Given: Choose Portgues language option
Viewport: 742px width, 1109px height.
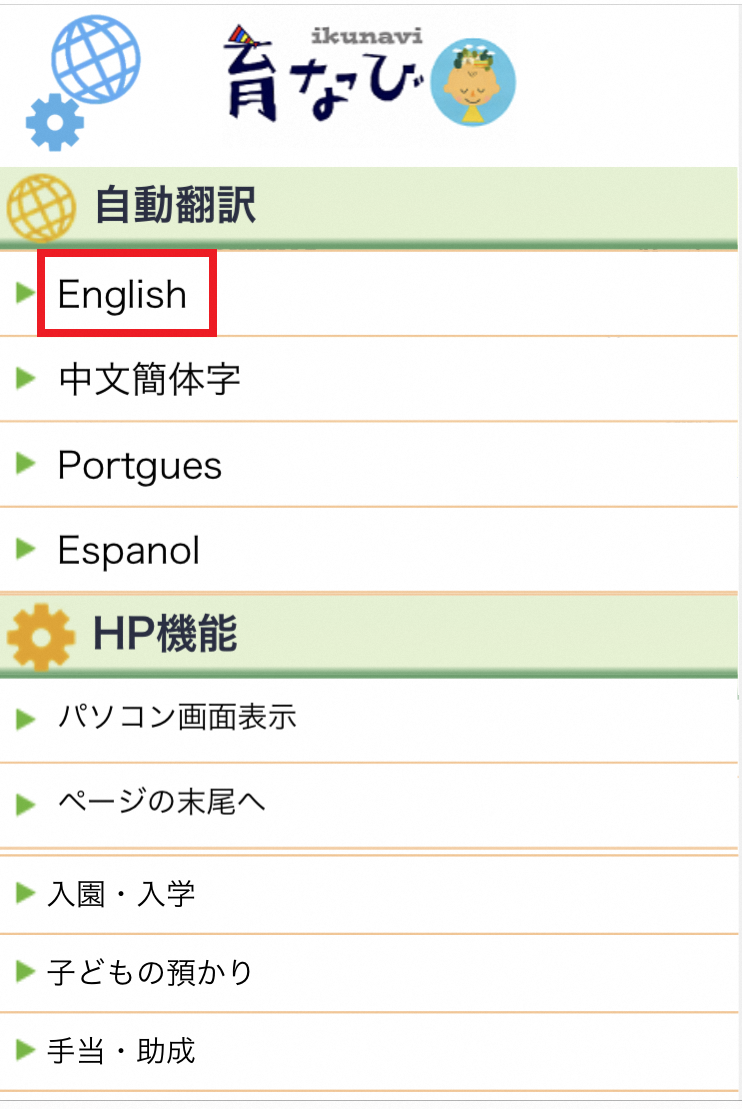Looking at the screenshot, I should 140,465.
